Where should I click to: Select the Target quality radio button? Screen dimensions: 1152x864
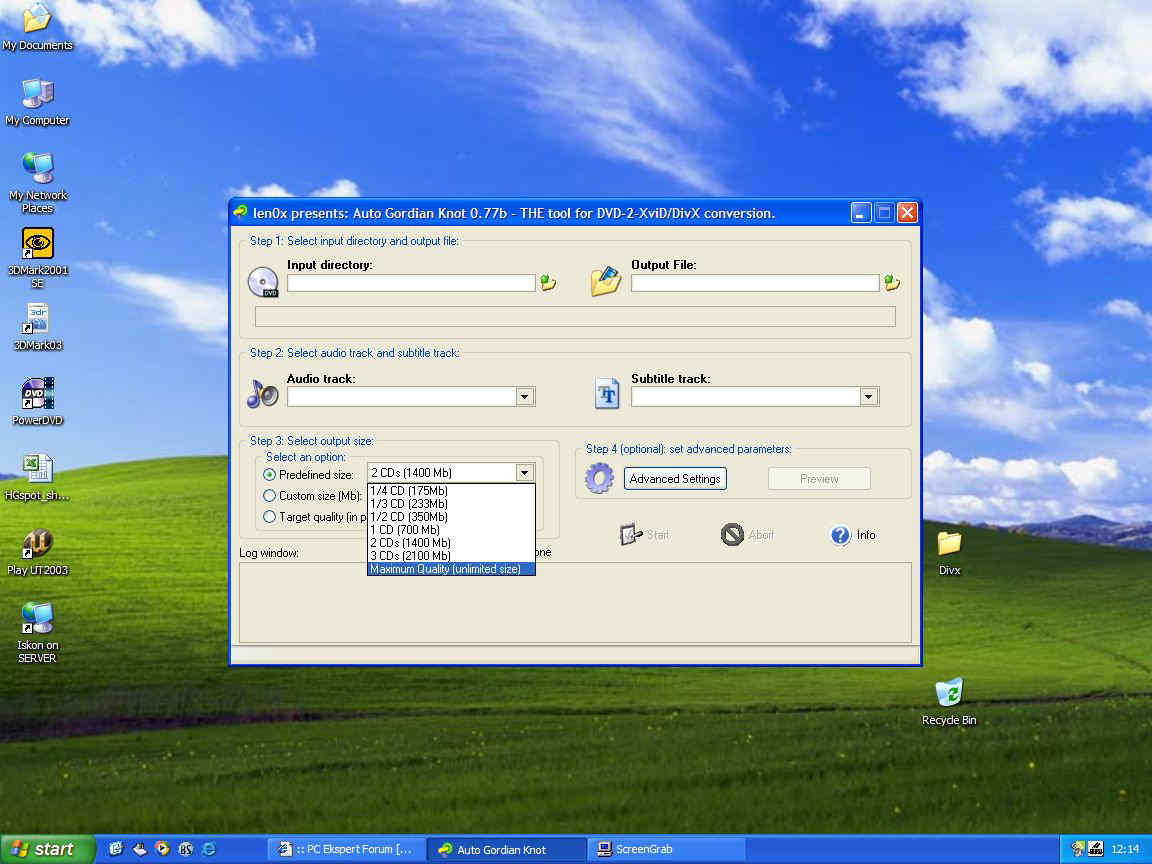tap(269, 517)
